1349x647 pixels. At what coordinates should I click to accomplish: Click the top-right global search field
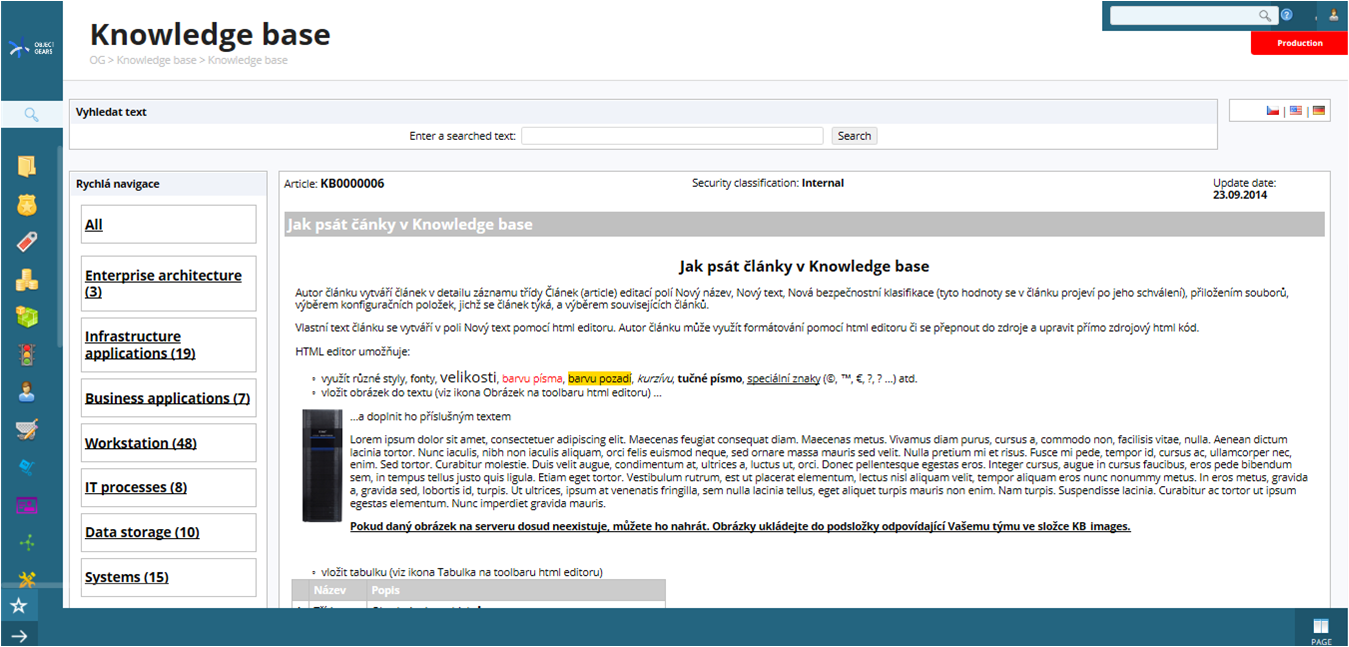click(x=1184, y=15)
